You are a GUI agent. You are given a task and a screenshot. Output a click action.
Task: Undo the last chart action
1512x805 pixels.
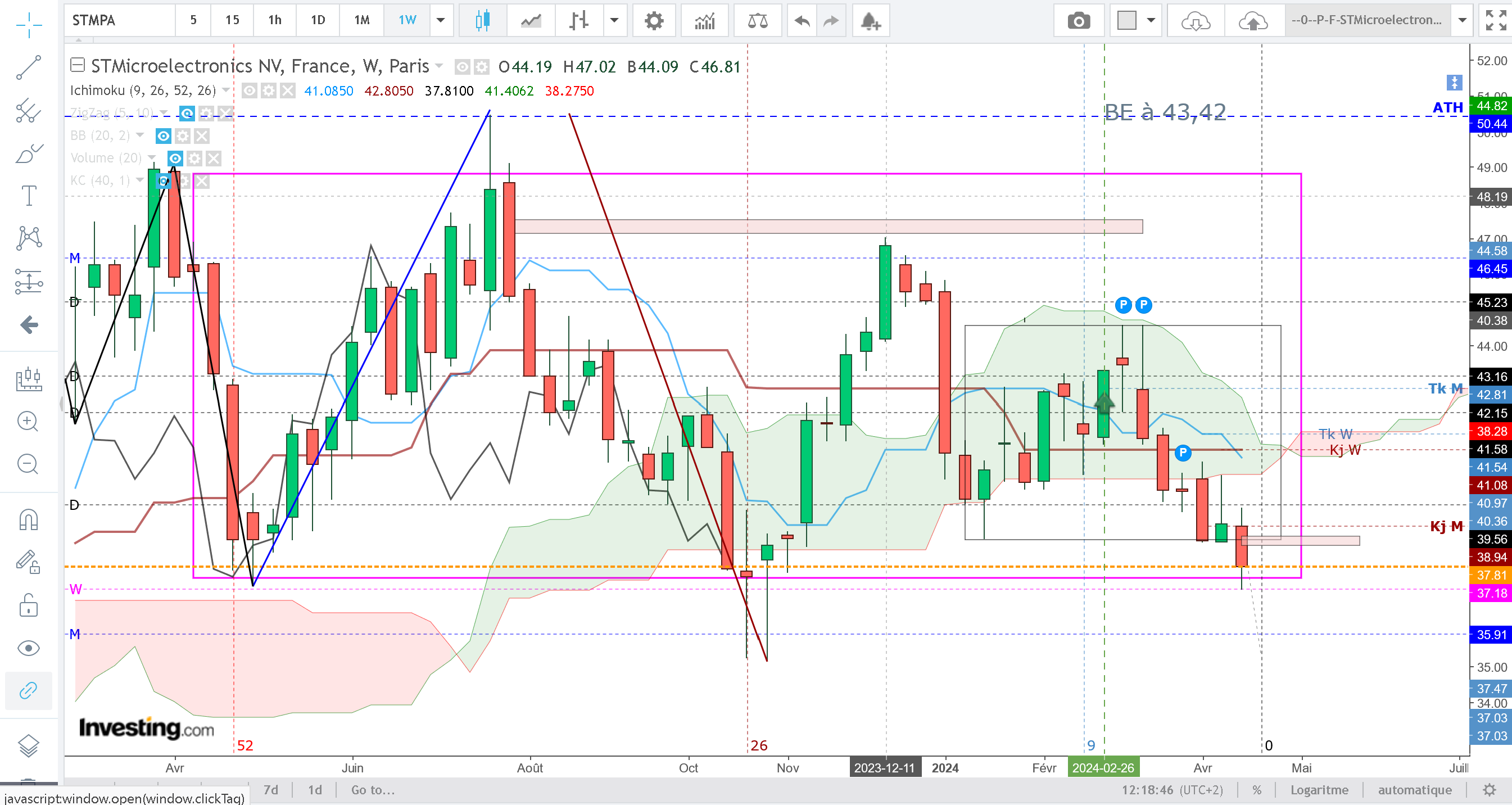tap(802, 21)
